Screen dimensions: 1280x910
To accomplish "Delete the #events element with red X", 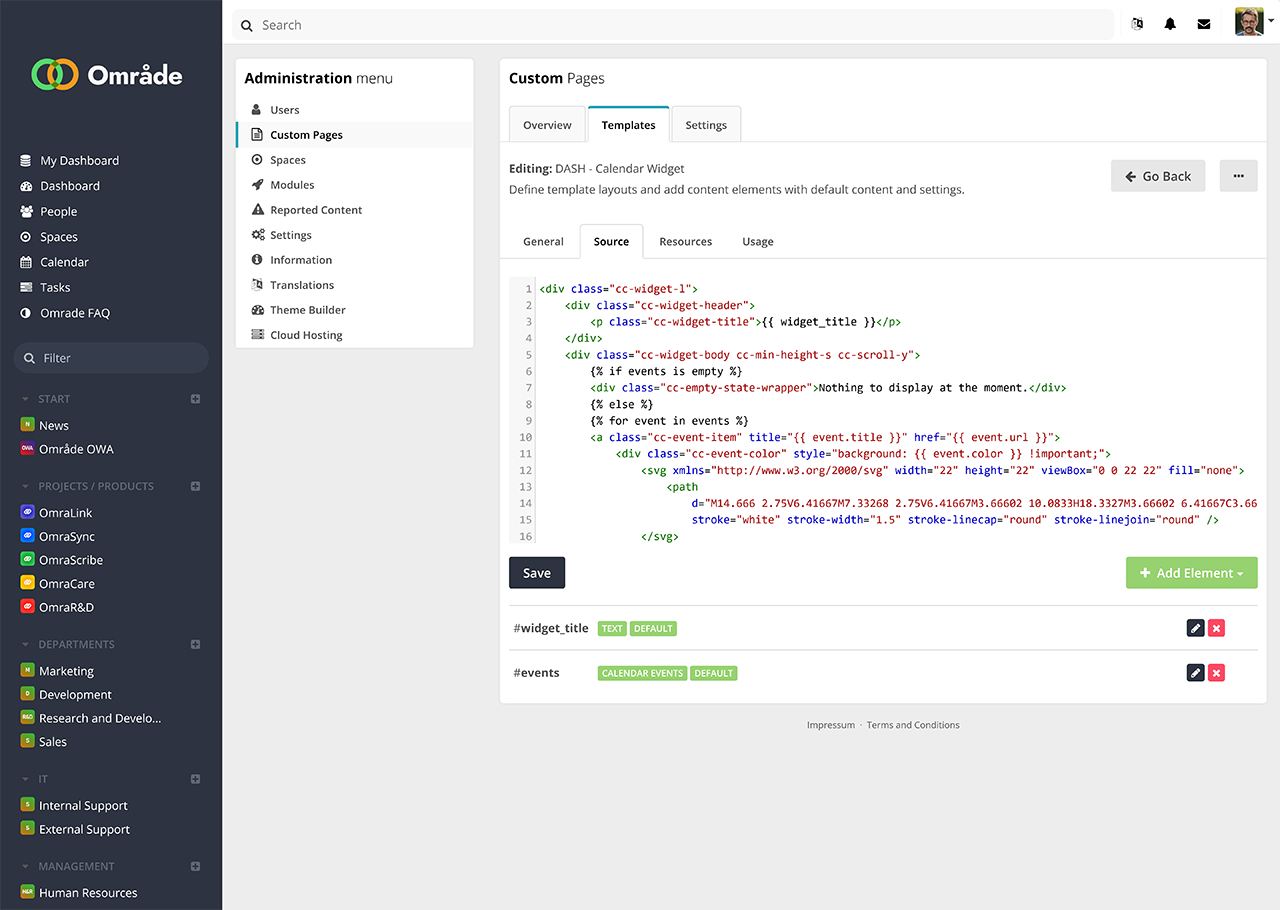I will coord(1216,673).
